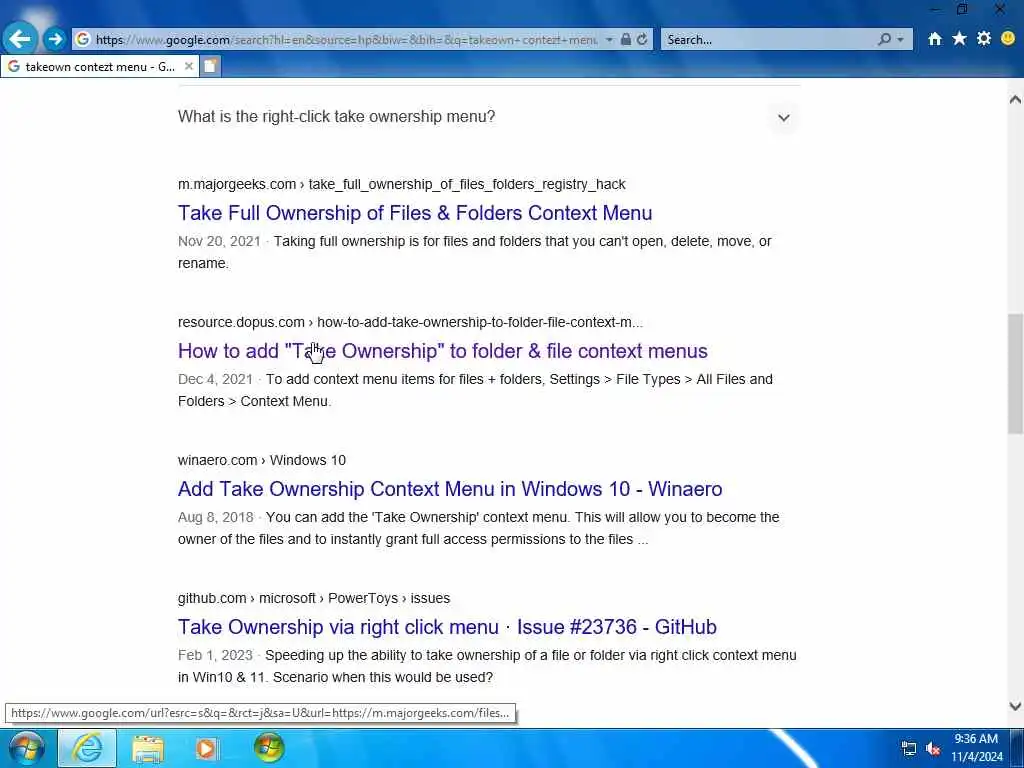This screenshot has height=768, width=1024.
Task: Go forward with the Forward arrow button
Action: (x=55, y=39)
